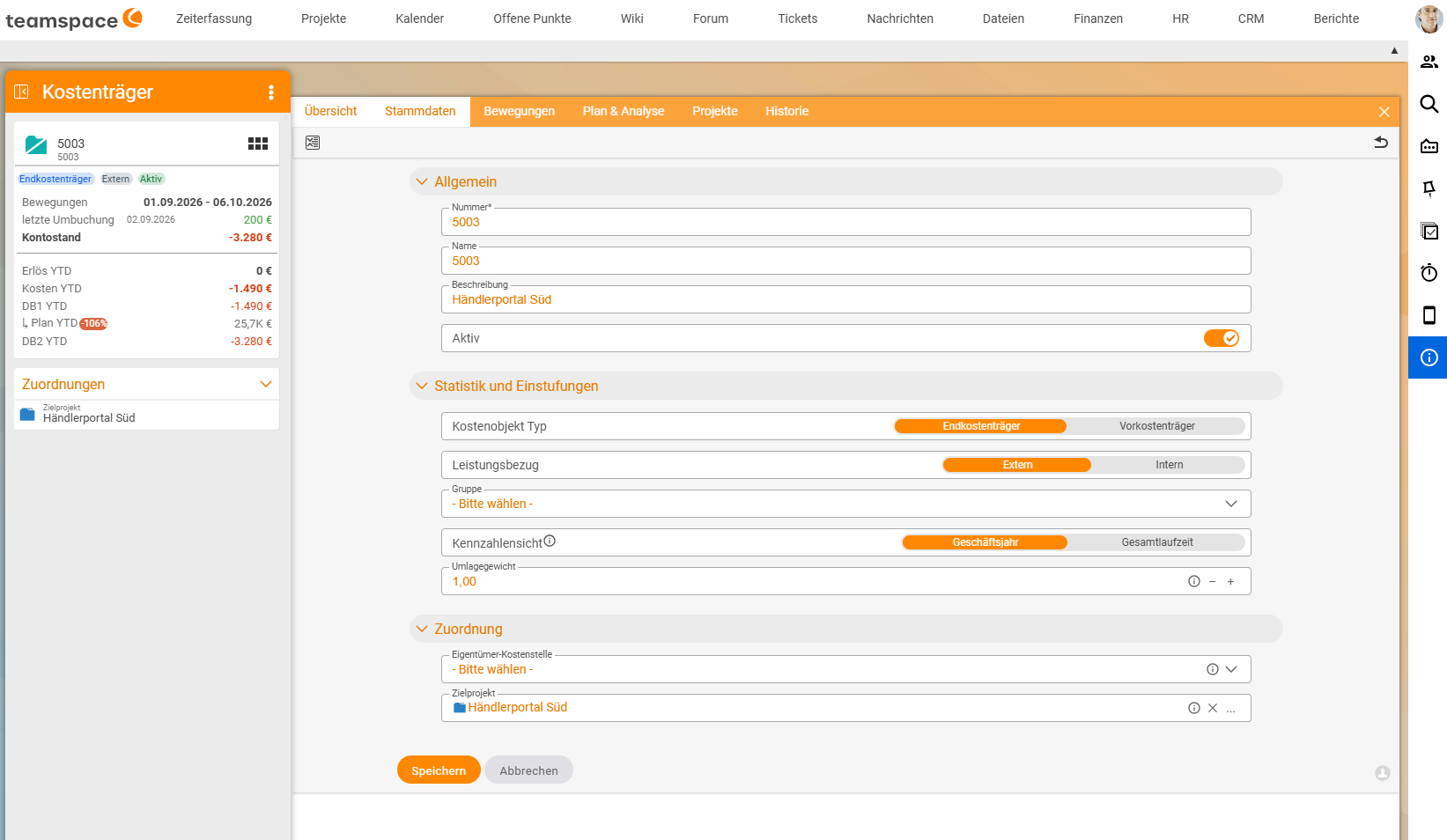The height and width of the screenshot is (840, 1447).
Task: Open the search magnifier in right sidebar
Action: point(1429,104)
